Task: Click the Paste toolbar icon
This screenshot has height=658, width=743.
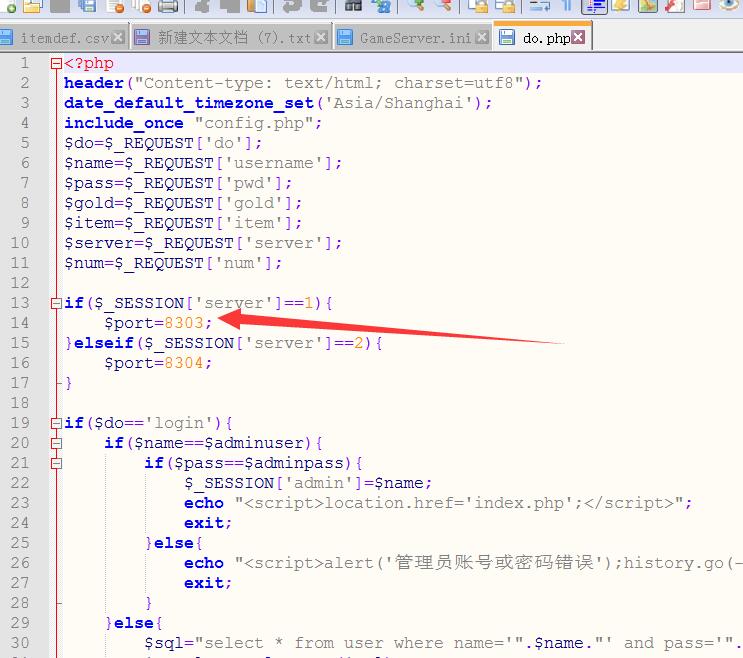Action: click(257, 6)
